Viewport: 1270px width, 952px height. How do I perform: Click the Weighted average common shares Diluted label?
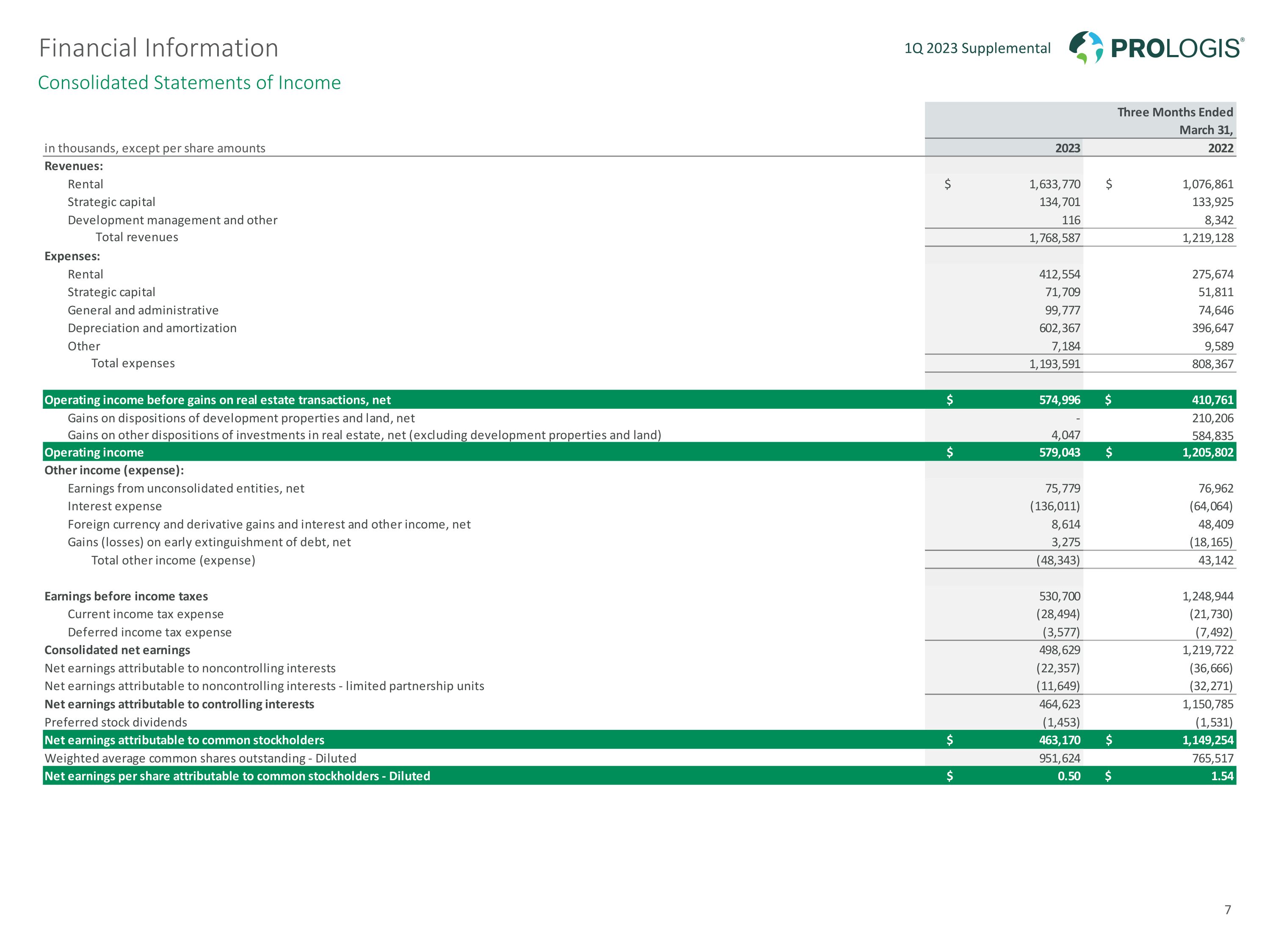200,758
